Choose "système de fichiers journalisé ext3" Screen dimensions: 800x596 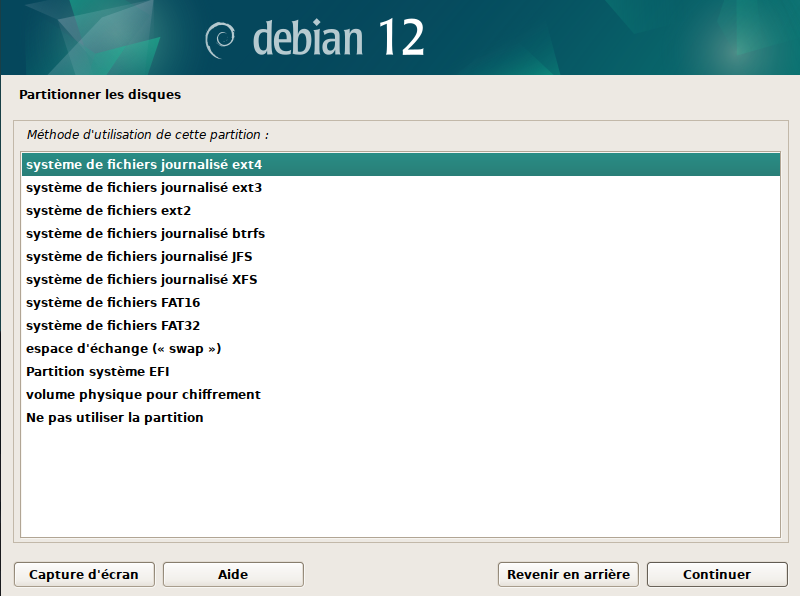tap(401, 188)
